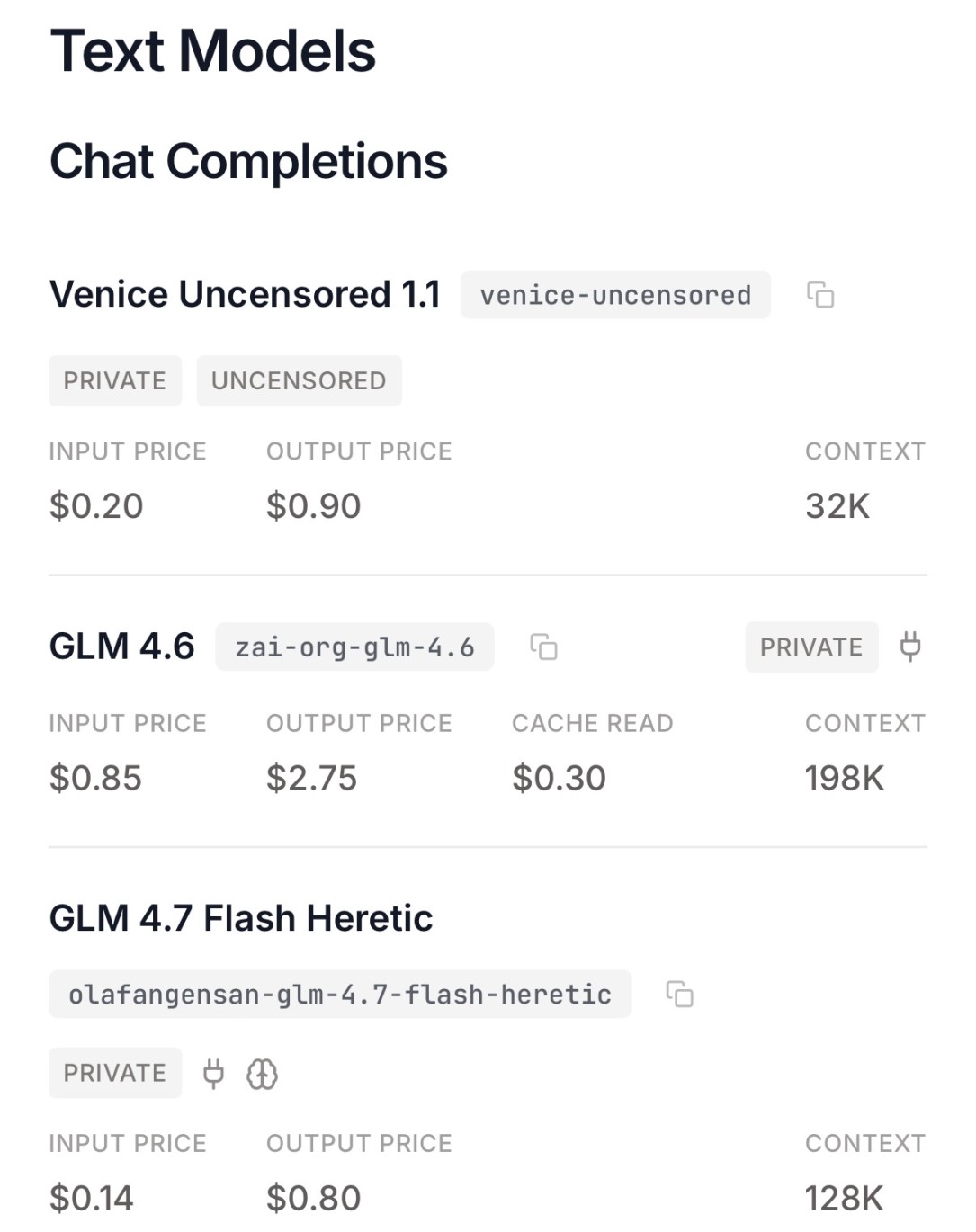Open the GLM 4.6 model title

(x=121, y=647)
